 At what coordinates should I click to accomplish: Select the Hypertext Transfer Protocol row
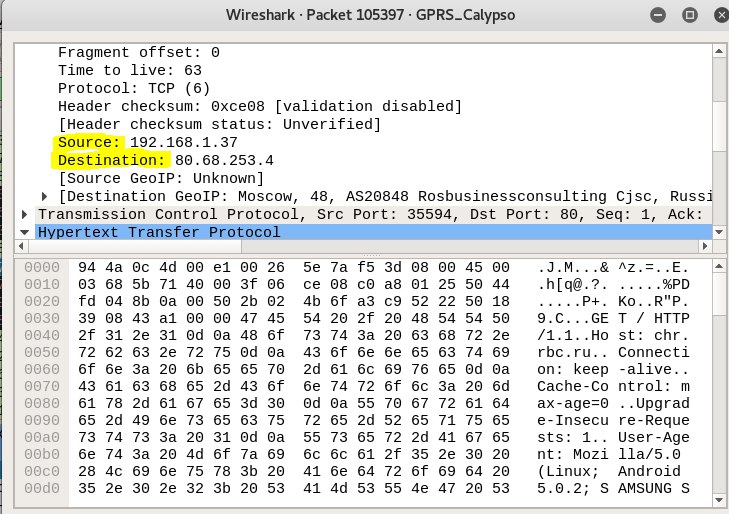pos(373,232)
